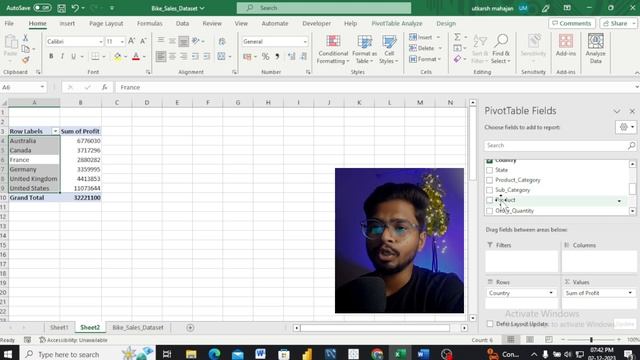640x360 pixels.
Task: Open Excel from the Windows taskbar
Action: point(400,354)
